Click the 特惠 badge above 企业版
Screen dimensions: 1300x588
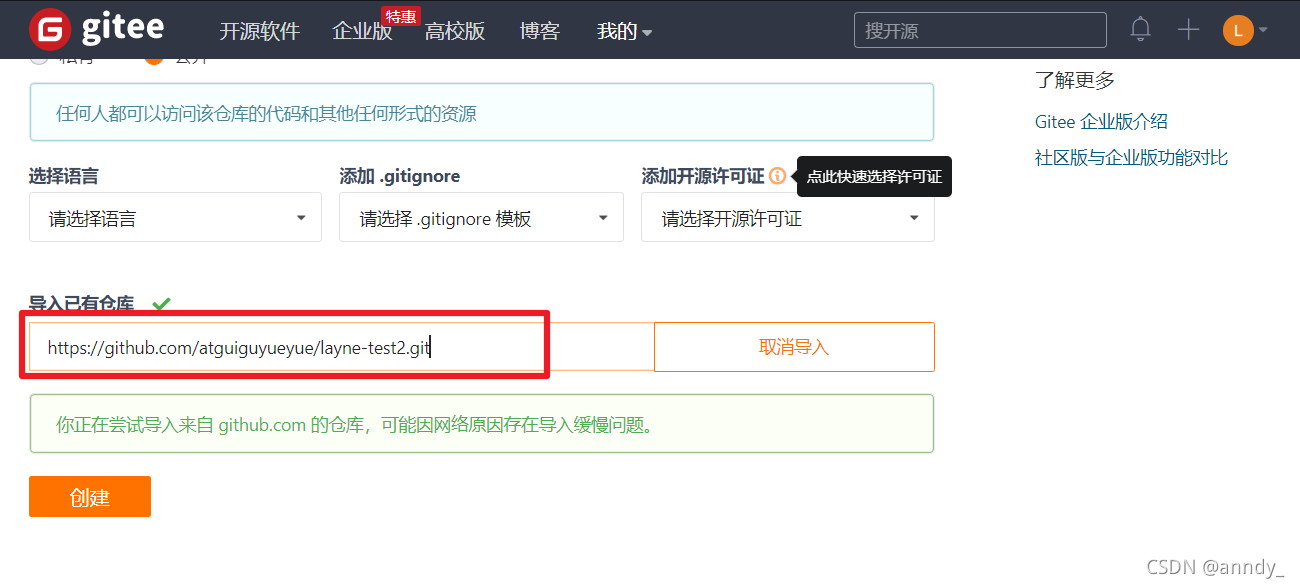400,16
